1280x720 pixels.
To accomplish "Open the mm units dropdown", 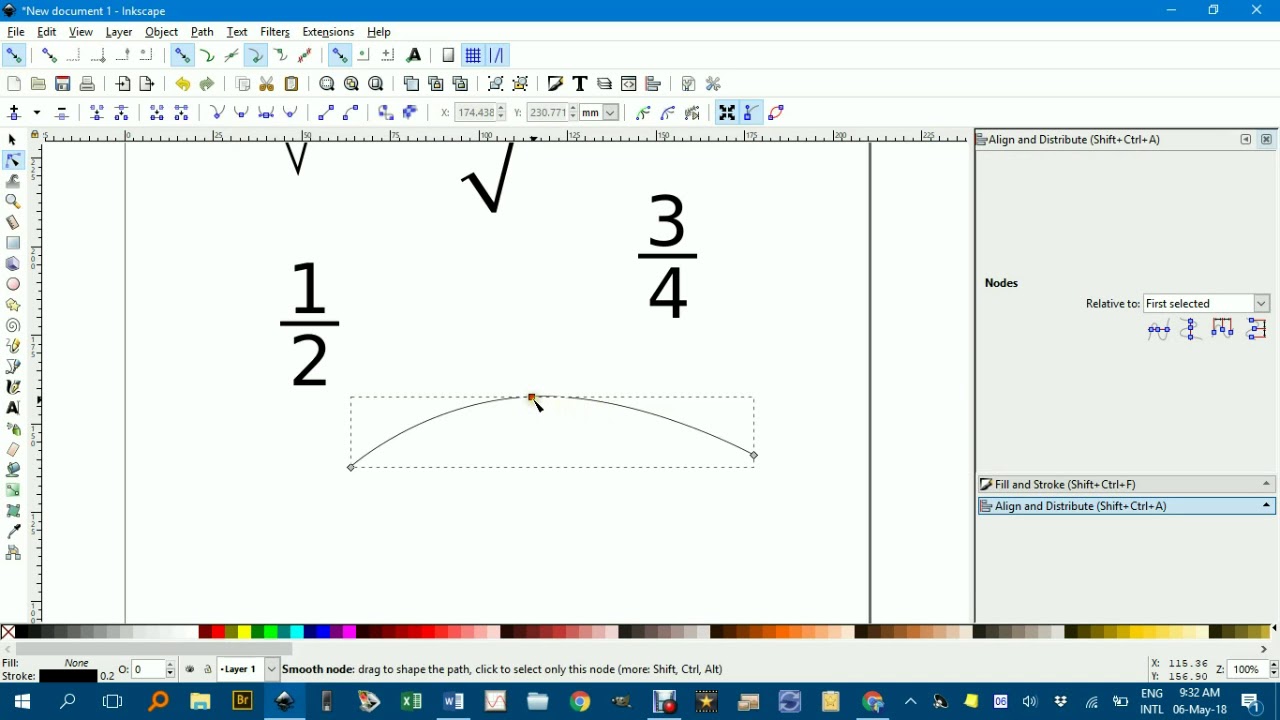I will tap(600, 113).
